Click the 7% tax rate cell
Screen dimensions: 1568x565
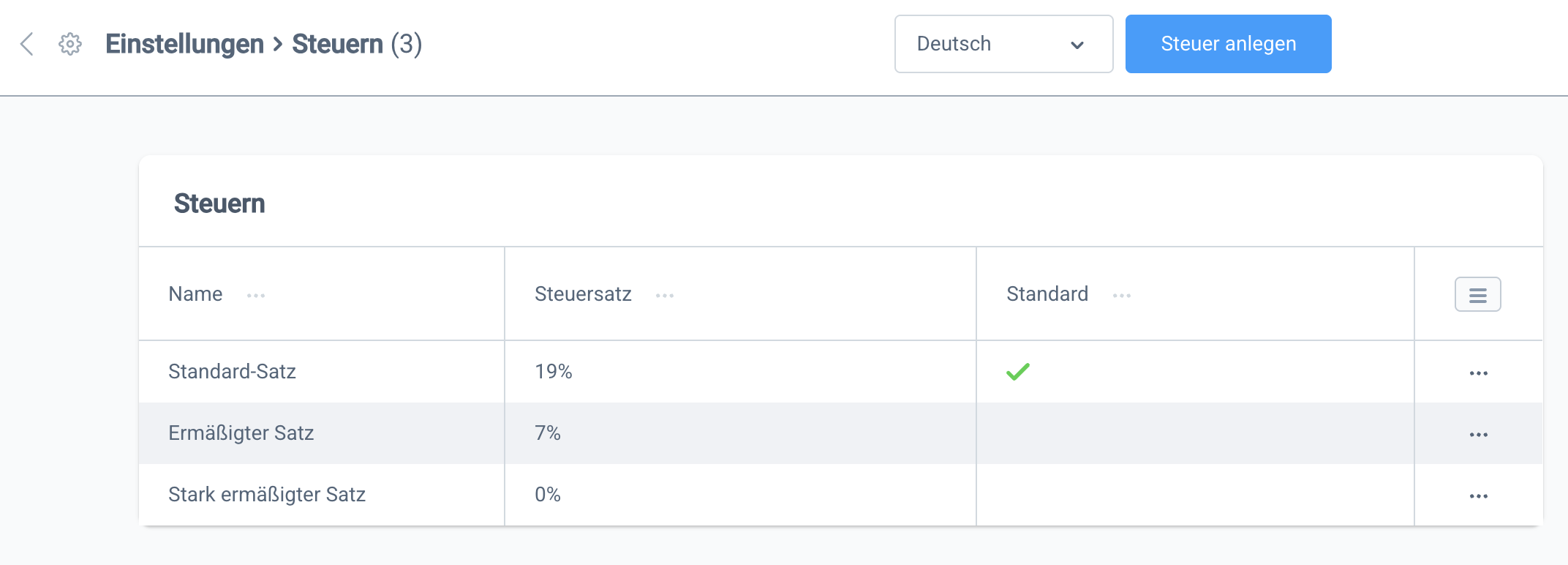[x=547, y=433]
